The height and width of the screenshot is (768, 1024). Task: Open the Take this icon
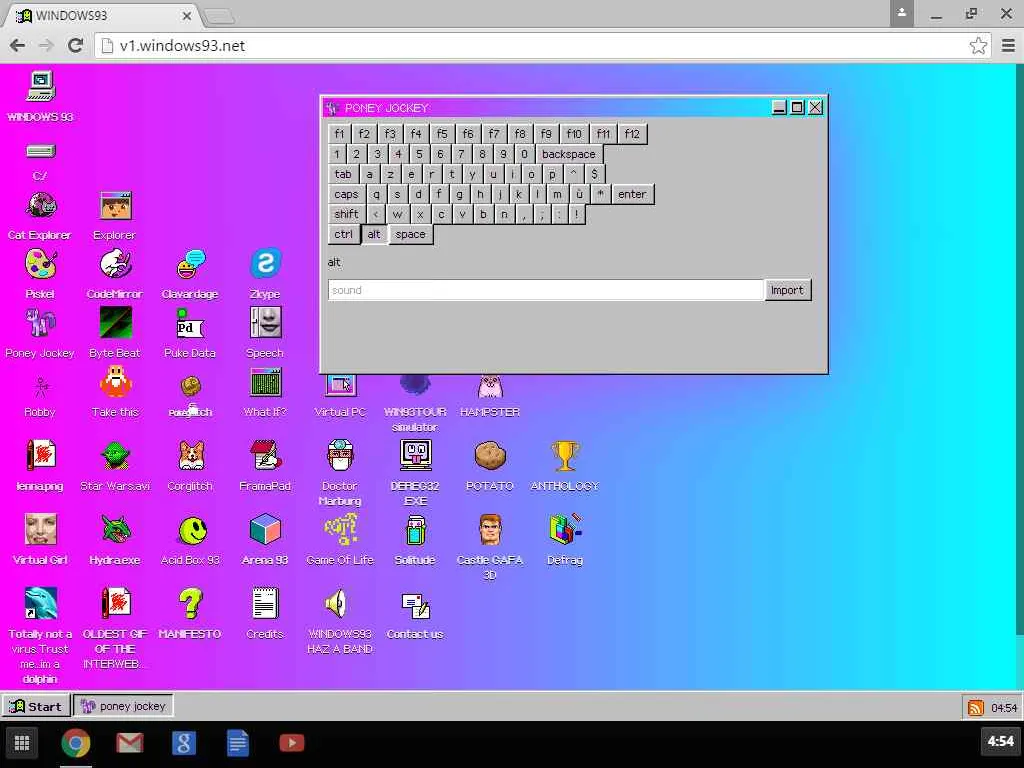point(116,382)
